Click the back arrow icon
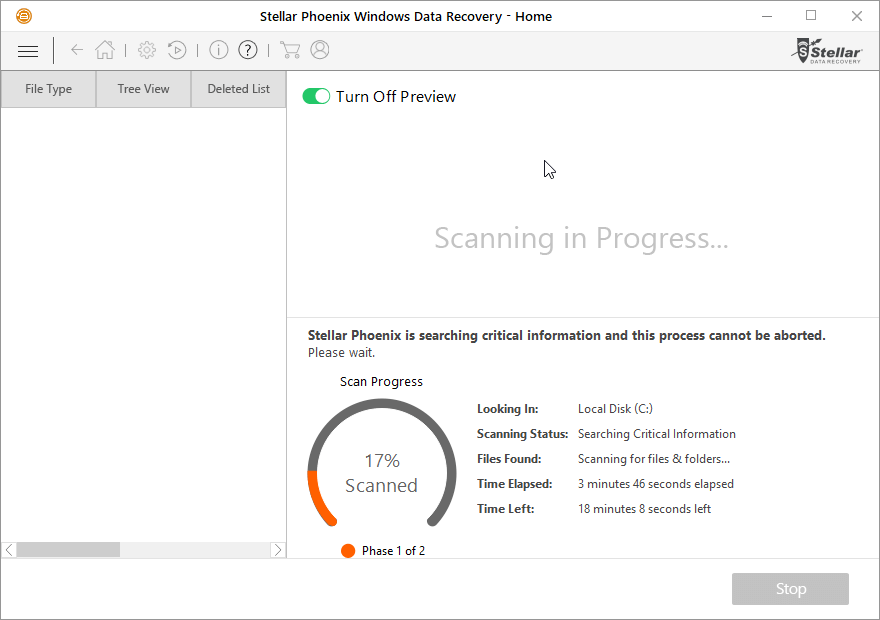Viewport: 880px width, 620px height. click(77, 50)
